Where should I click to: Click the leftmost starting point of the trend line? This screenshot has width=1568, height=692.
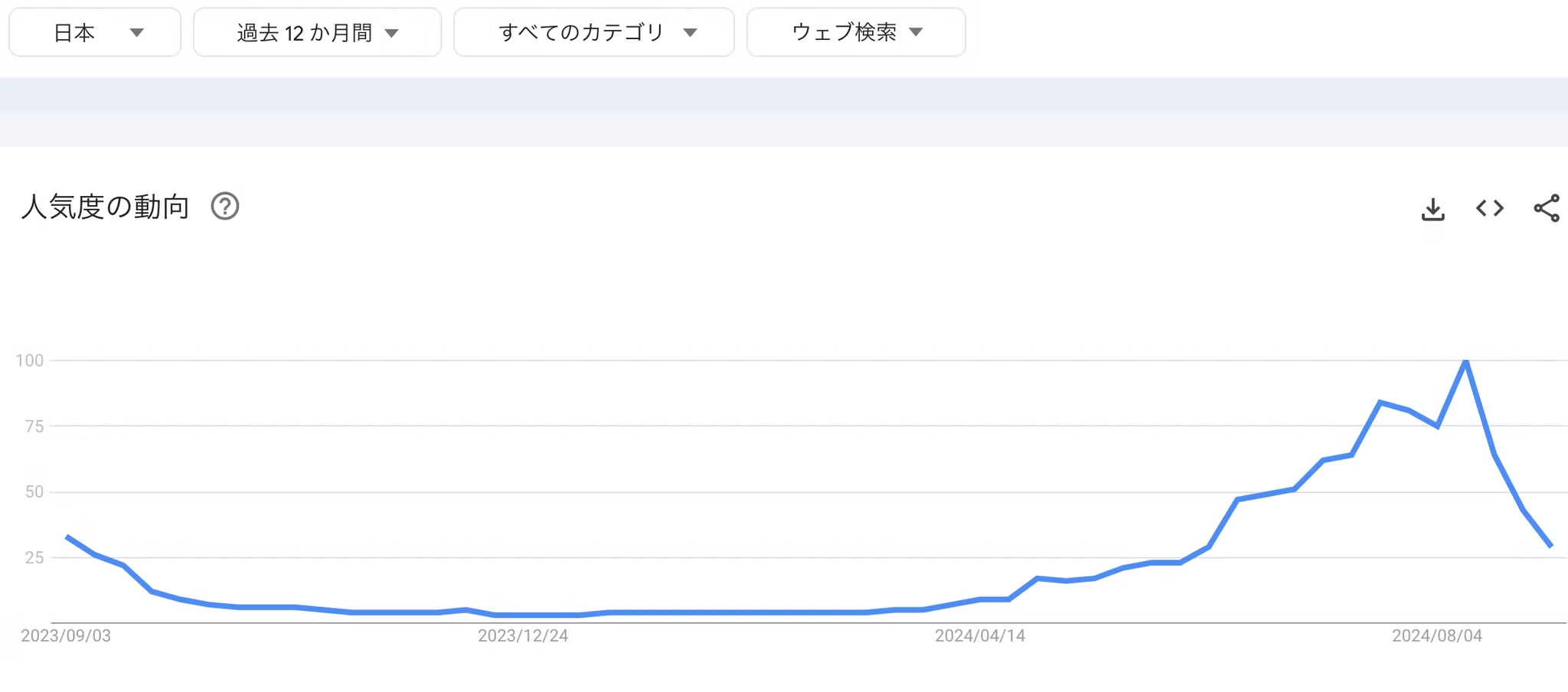(x=67, y=537)
